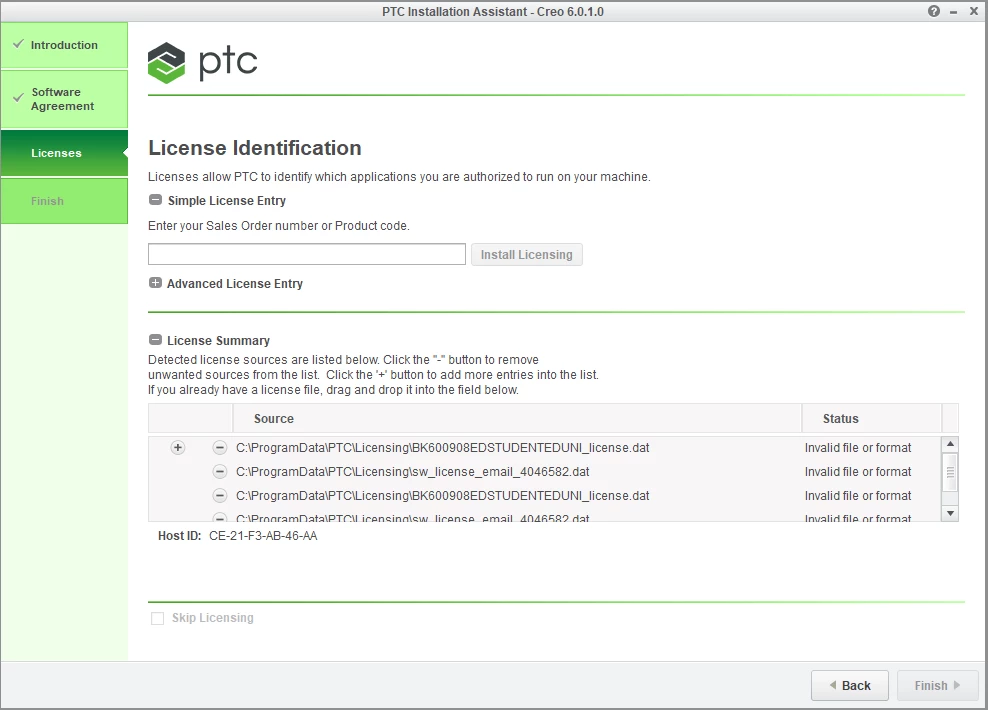Click the add source plus icon
The image size is (988, 710).
[177, 447]
